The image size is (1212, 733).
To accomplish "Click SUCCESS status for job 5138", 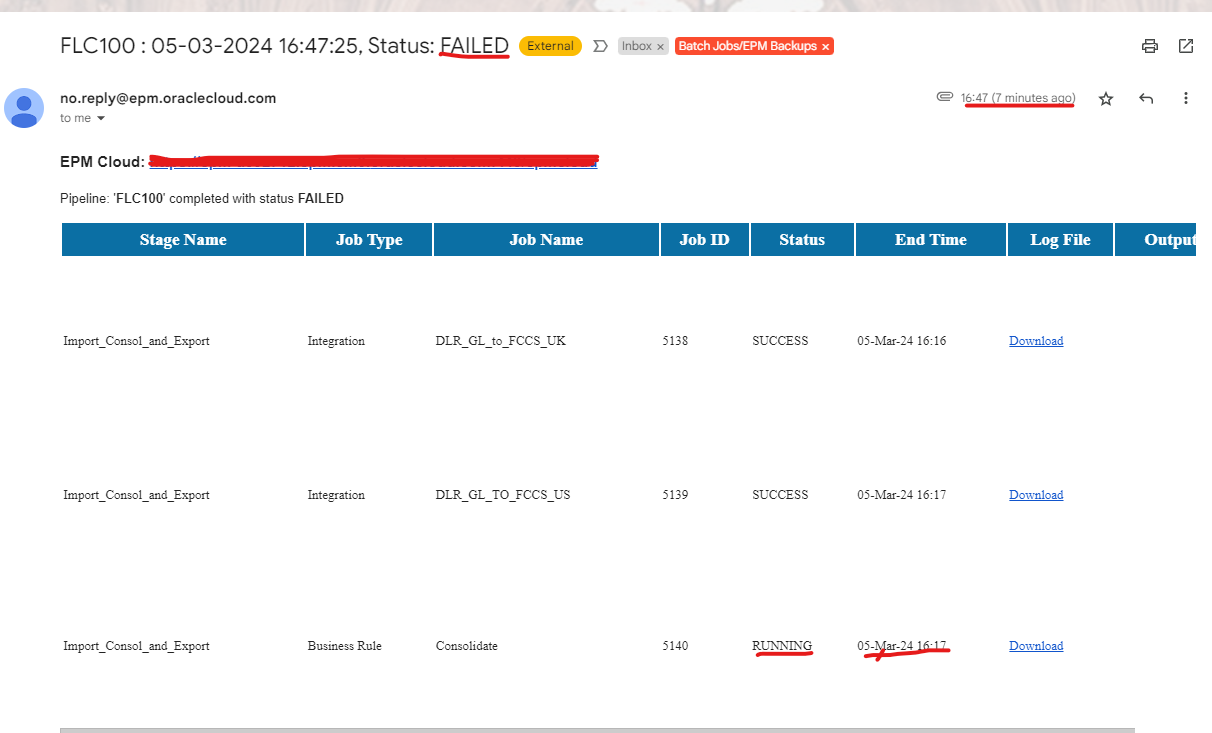I will click(780, 341).
